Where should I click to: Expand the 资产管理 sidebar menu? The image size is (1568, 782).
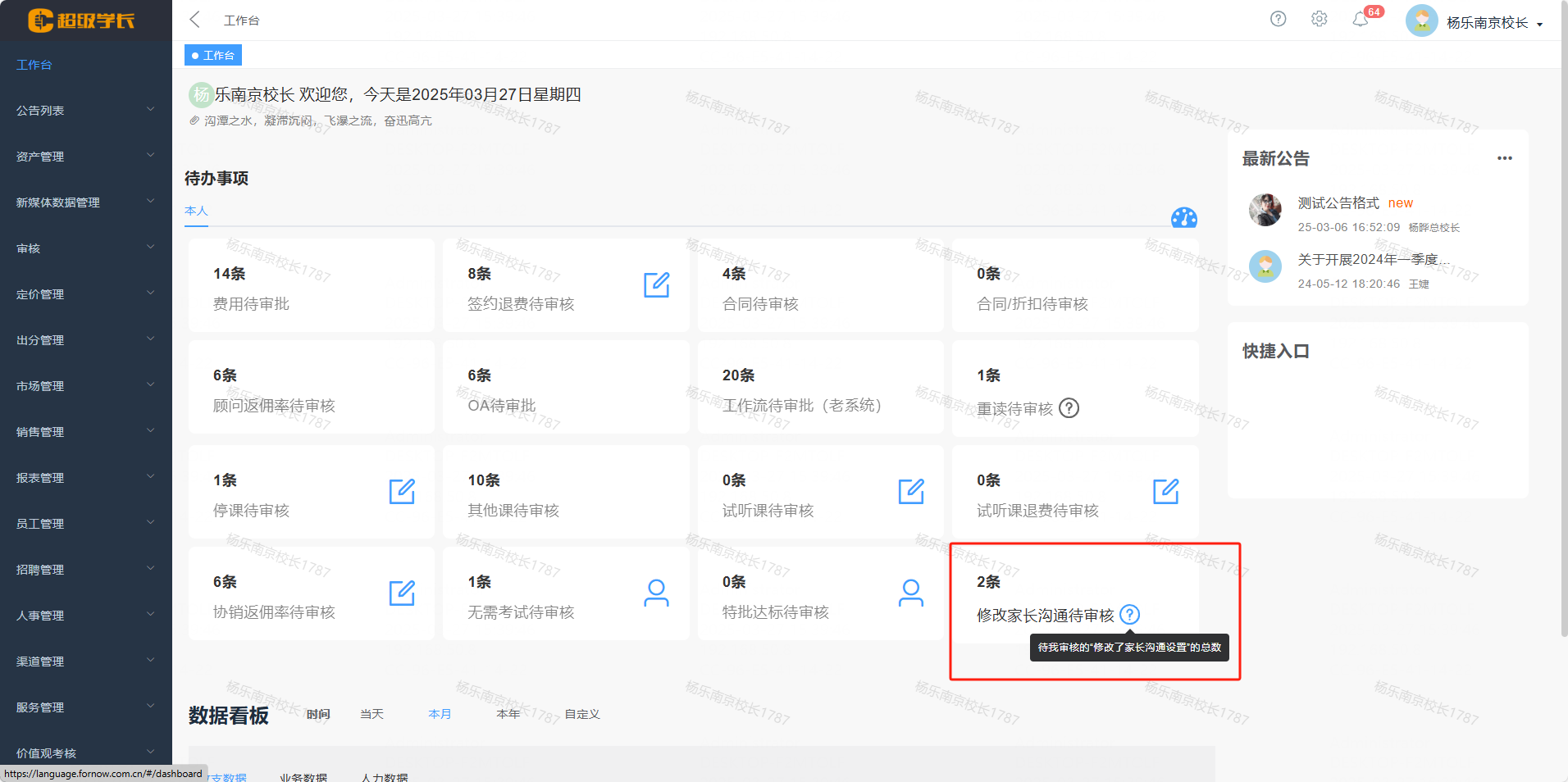[85, 157]
